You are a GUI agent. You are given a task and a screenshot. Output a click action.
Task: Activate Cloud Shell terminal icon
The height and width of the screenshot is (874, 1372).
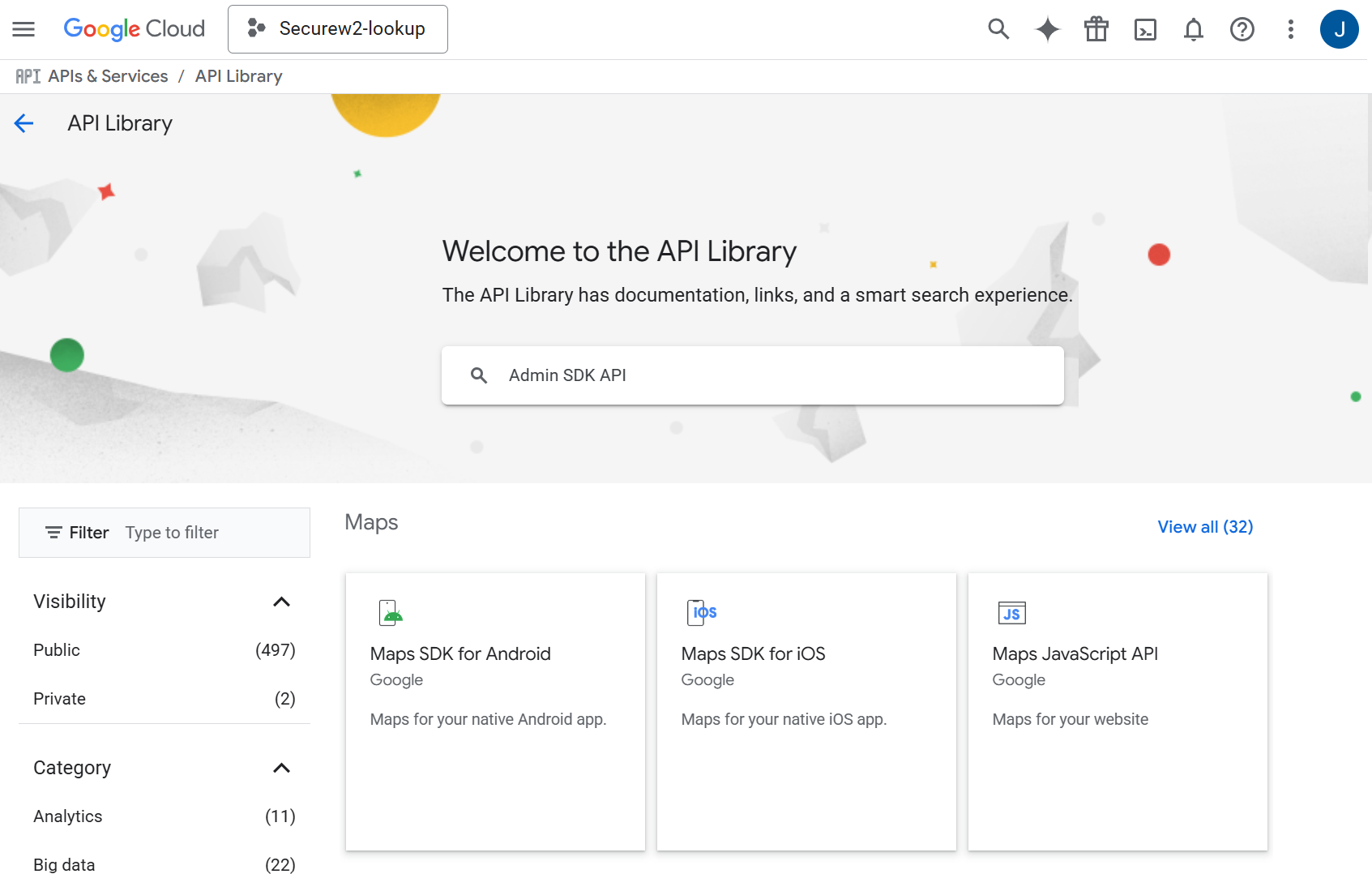1144,29
